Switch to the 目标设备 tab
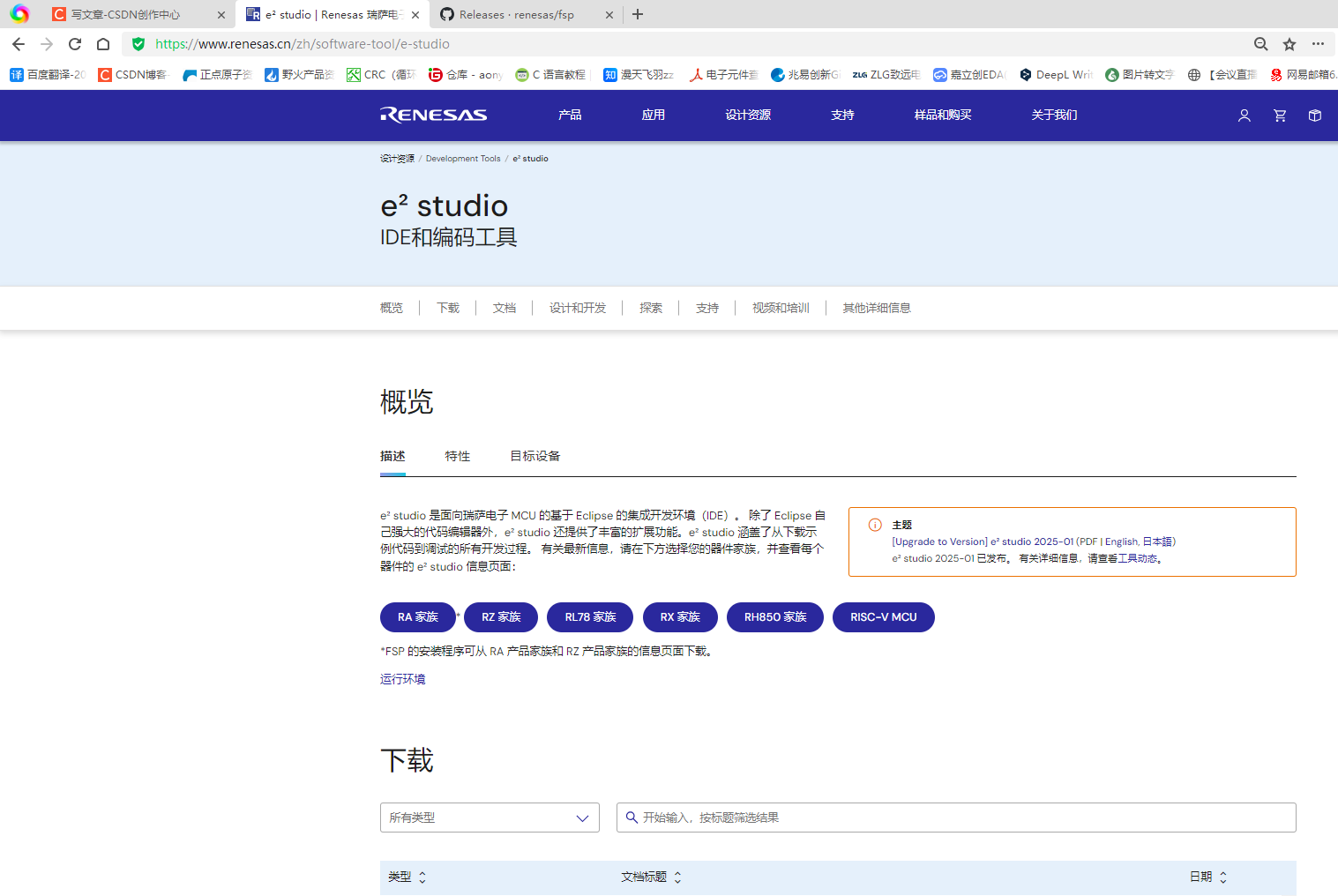This screenshot has width=1338, height=896. coord(534,456)
